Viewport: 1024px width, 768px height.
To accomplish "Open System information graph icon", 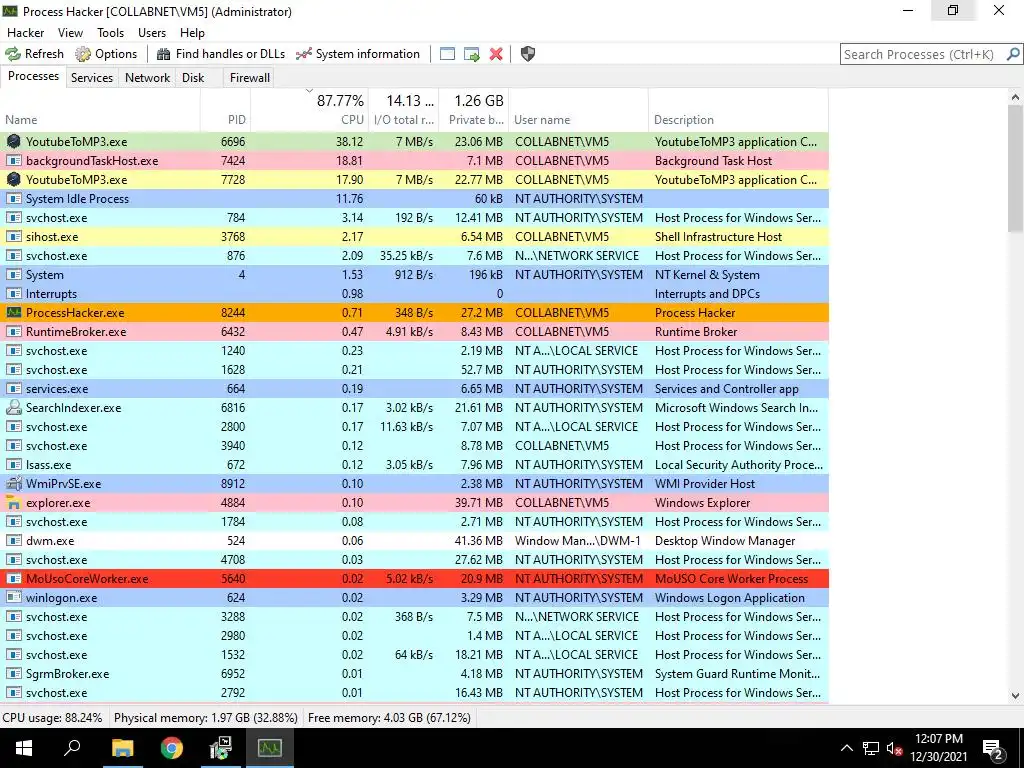I will coord(304,54).
